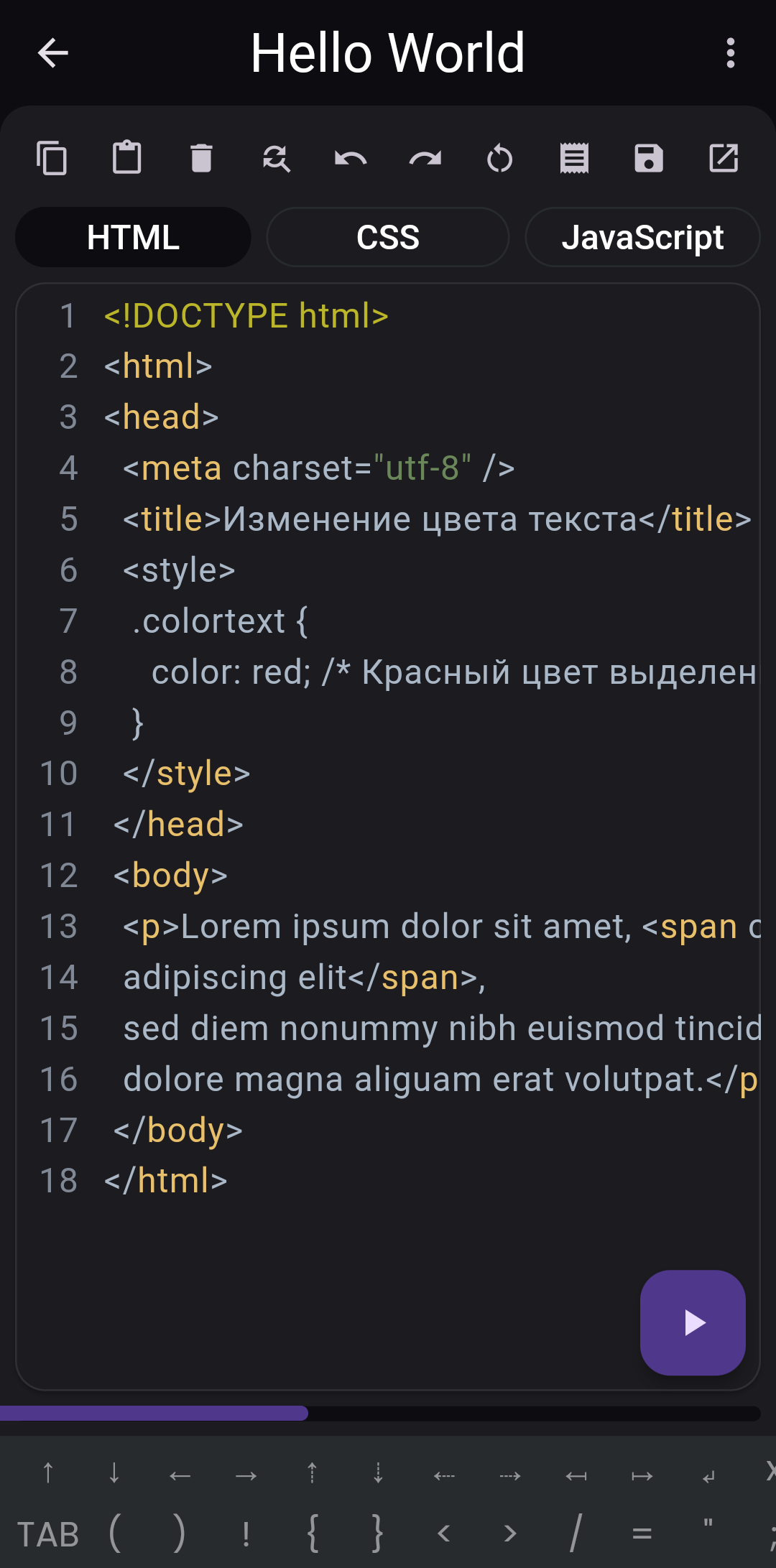
Task: Tap the format code lines icon
Action: (x=574, y=158)
